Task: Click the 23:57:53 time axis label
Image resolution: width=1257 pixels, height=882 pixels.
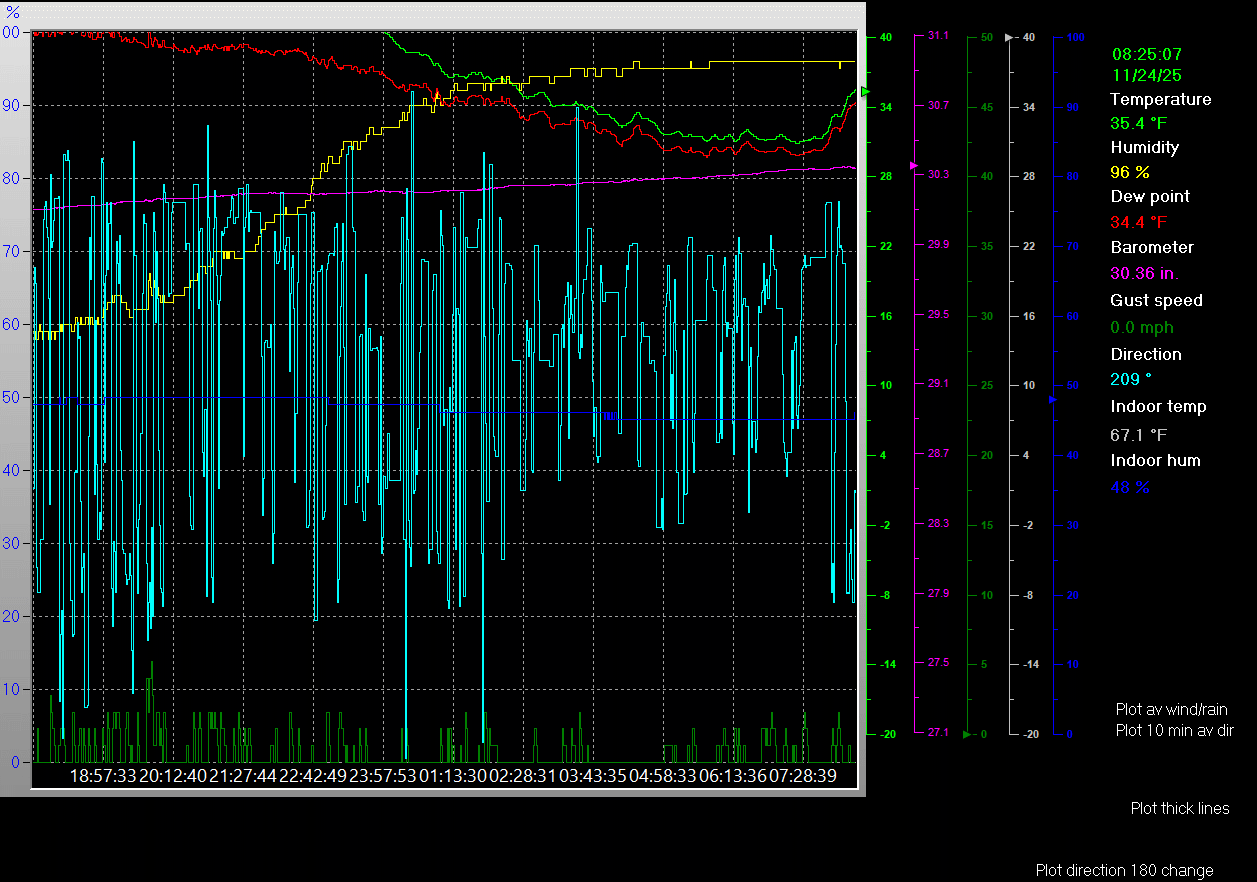Action: tap(382, 775)
